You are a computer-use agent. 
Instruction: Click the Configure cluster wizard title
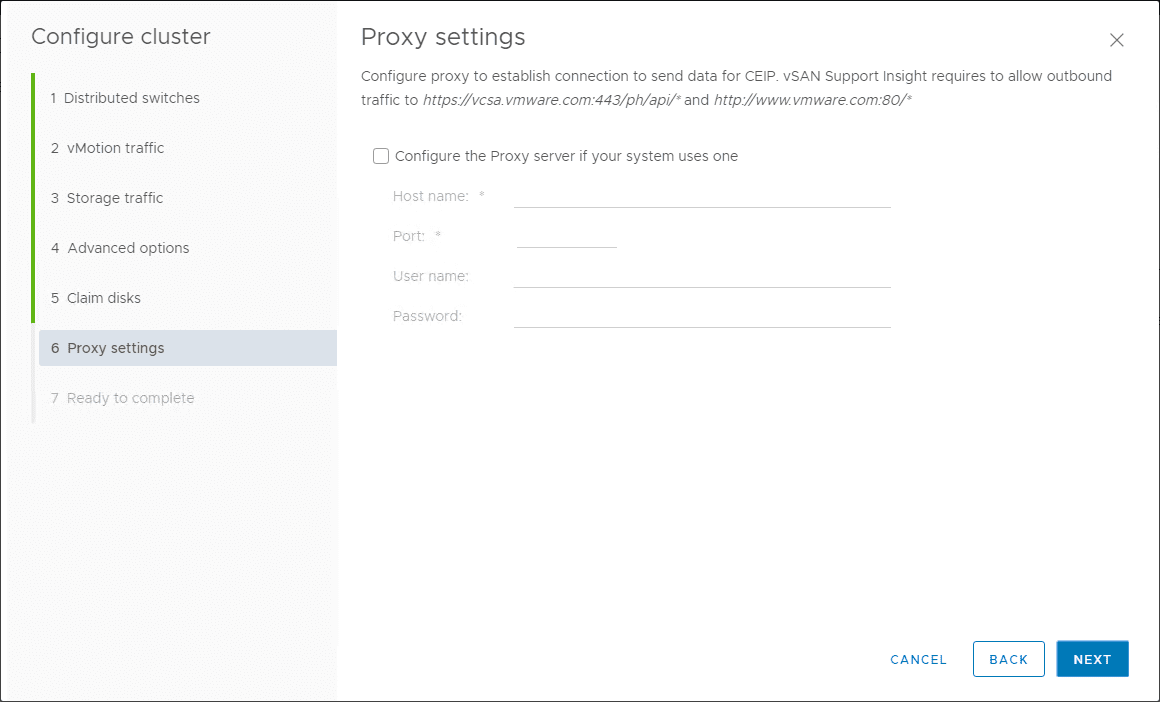click(121, 37)
